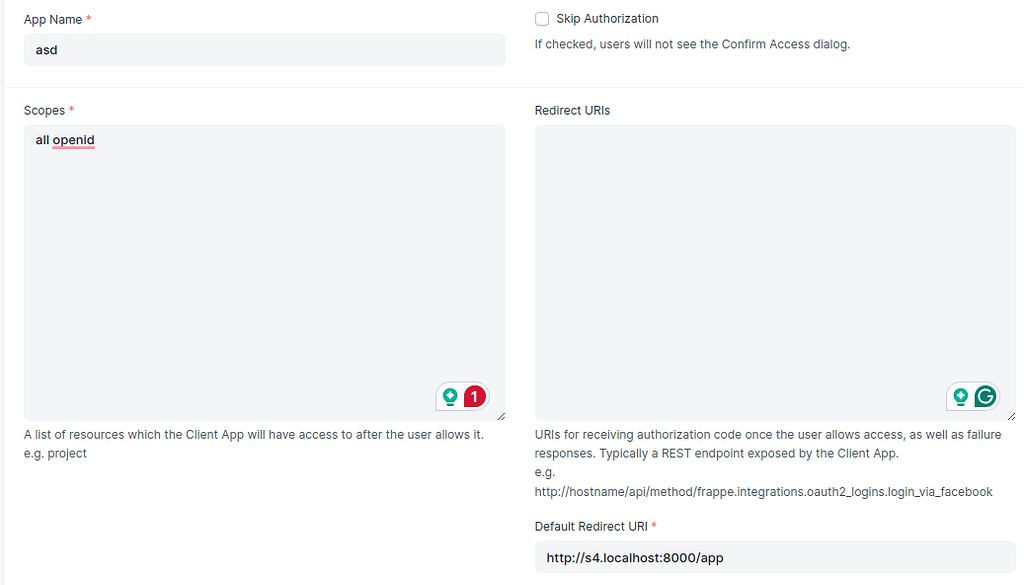
Task: Click the Confirm Access dialog help text
Action: click(x=692, y=44)
